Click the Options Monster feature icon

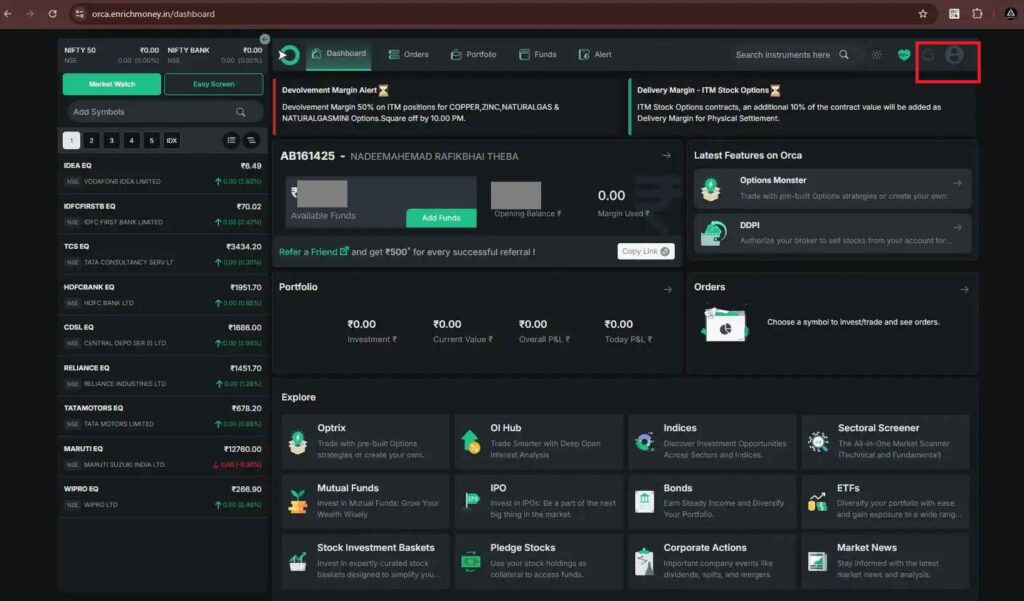(x=711, y=189)
